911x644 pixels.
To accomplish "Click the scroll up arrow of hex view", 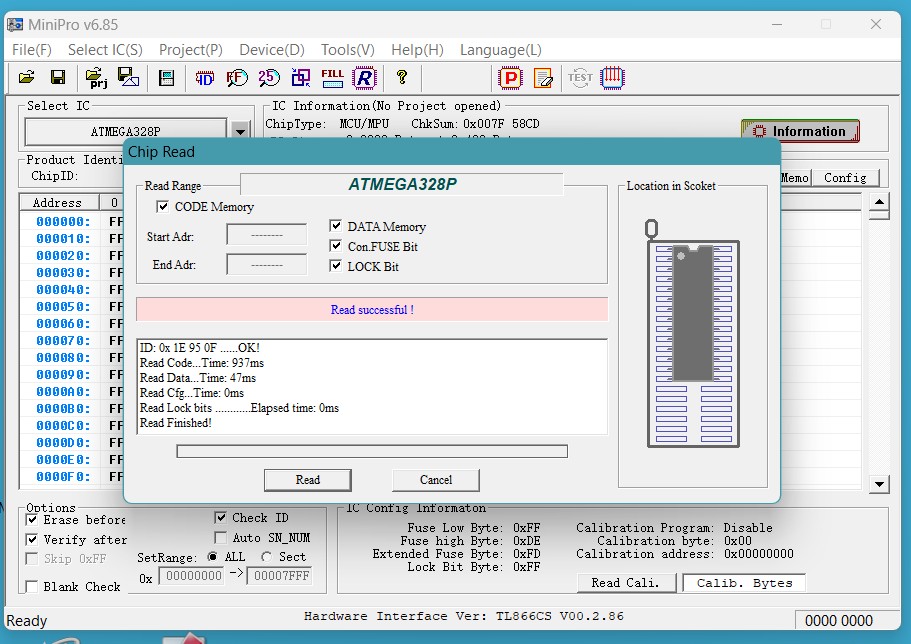I will click(x=879, y=202).
